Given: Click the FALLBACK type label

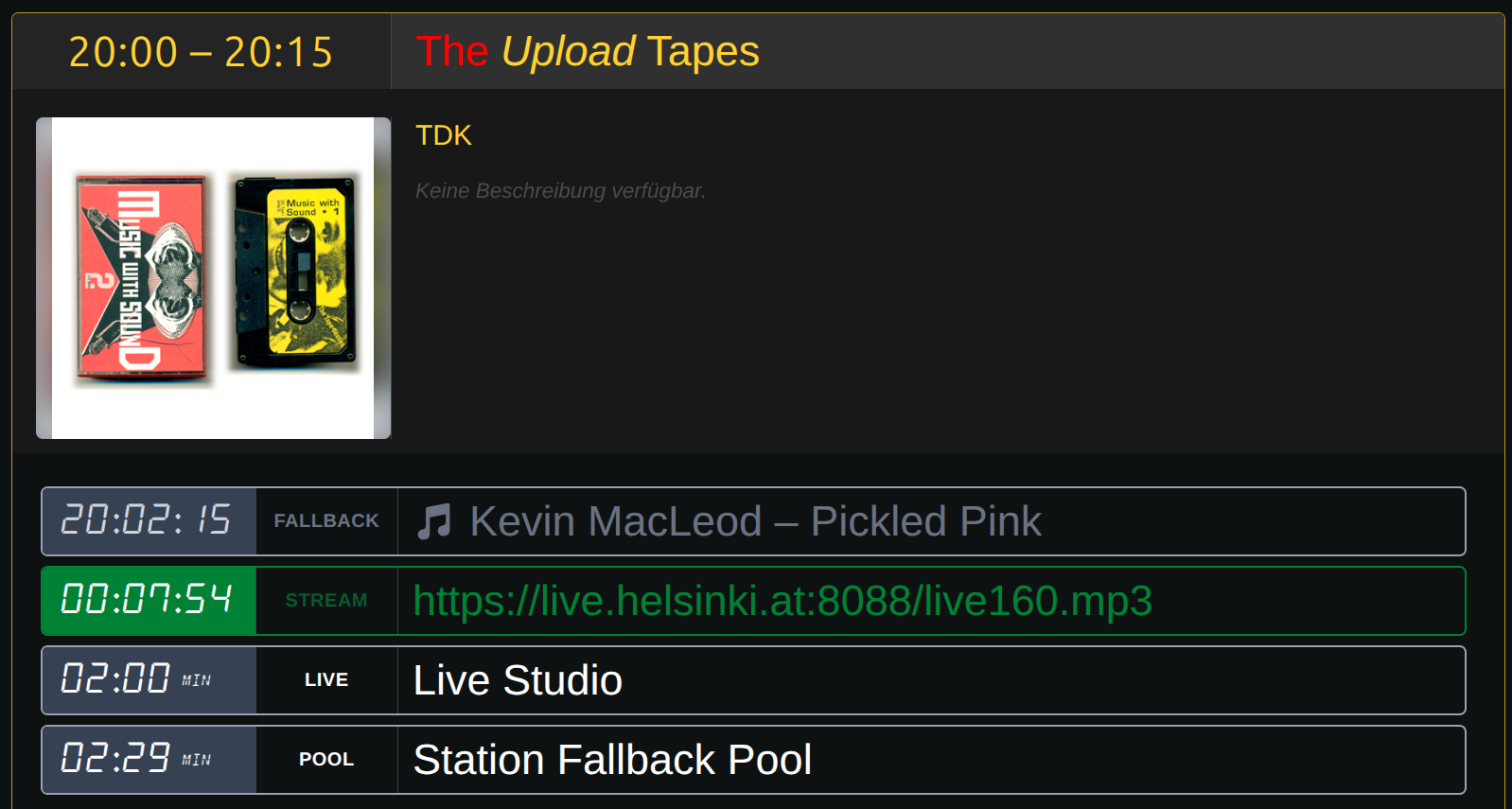Looking at the screenshot, I should [x=326, y=521].
